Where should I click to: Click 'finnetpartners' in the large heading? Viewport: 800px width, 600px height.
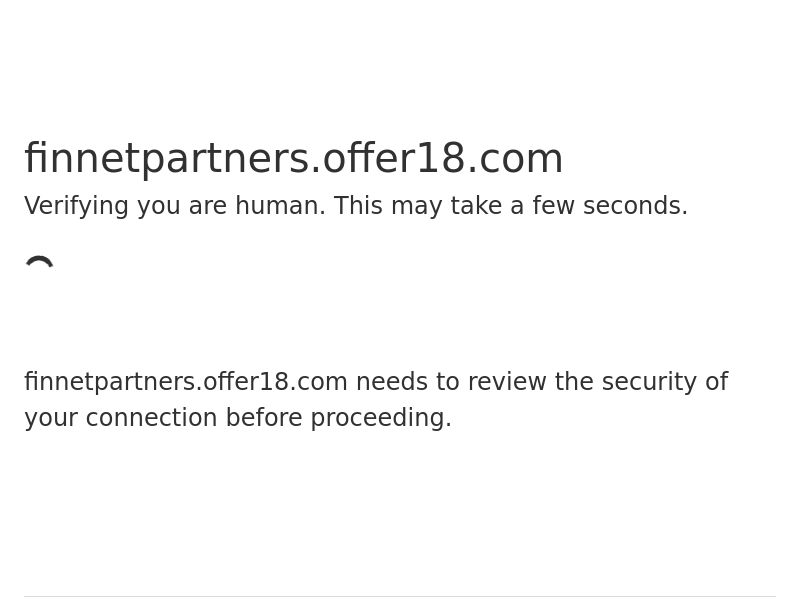tap(167, 159)
